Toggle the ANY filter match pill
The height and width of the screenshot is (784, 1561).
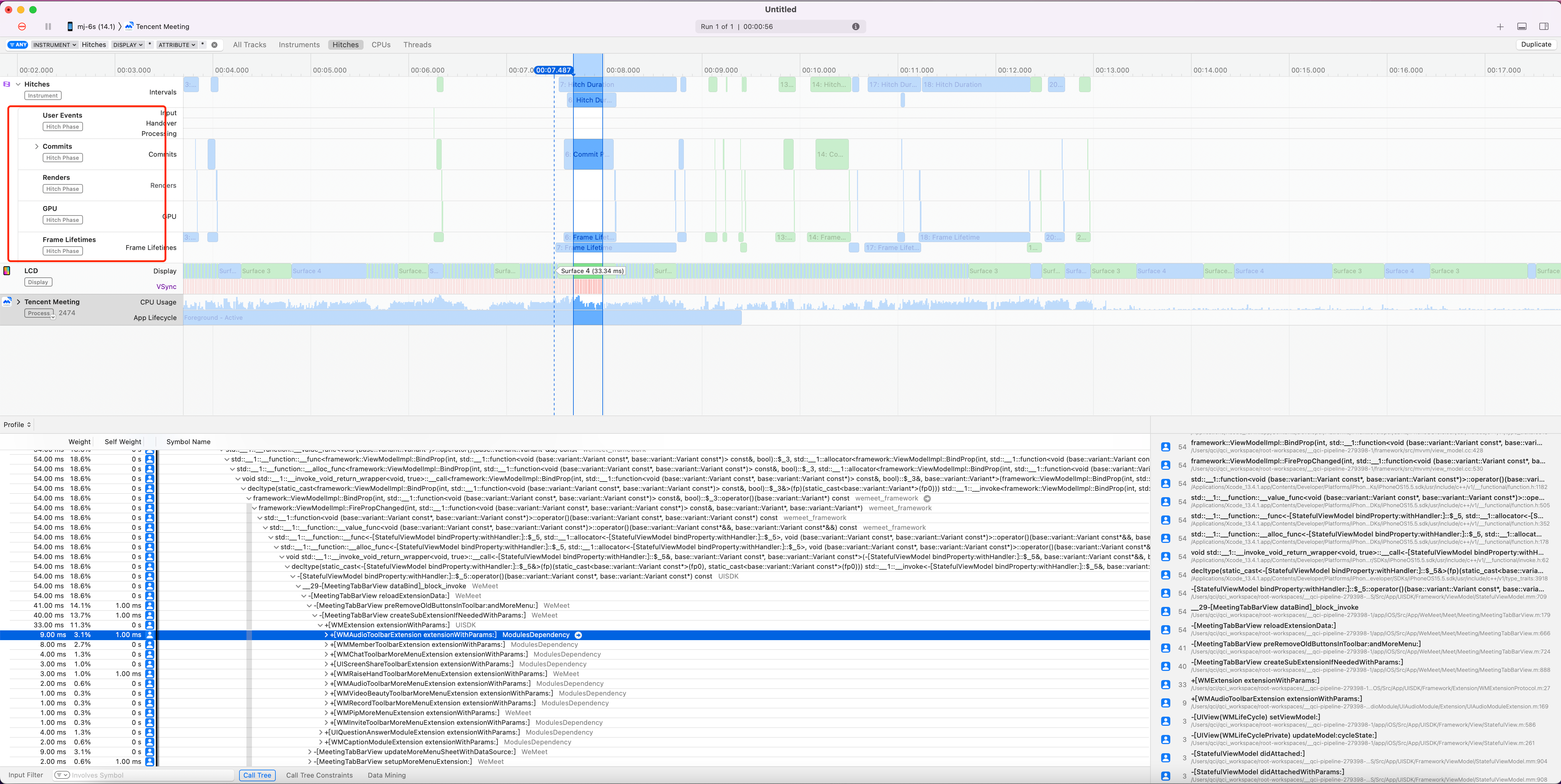click(x=18, y=45)
